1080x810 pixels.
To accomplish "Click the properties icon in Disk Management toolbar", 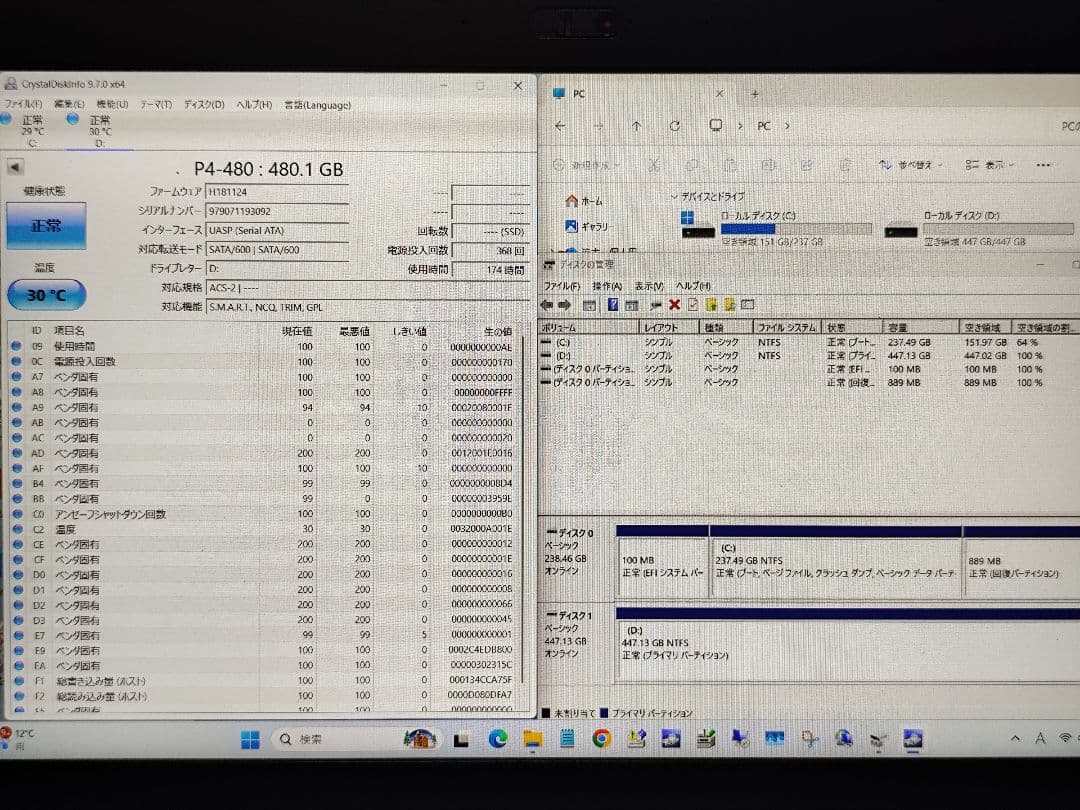I will point(691,305).
